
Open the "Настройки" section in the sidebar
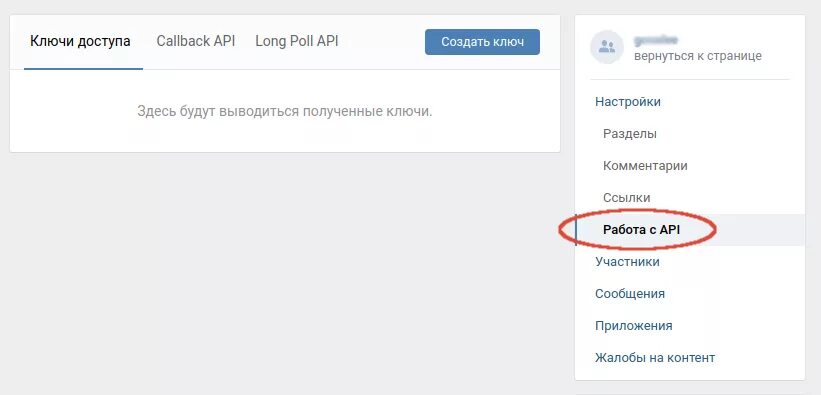[x=628, y=102]
